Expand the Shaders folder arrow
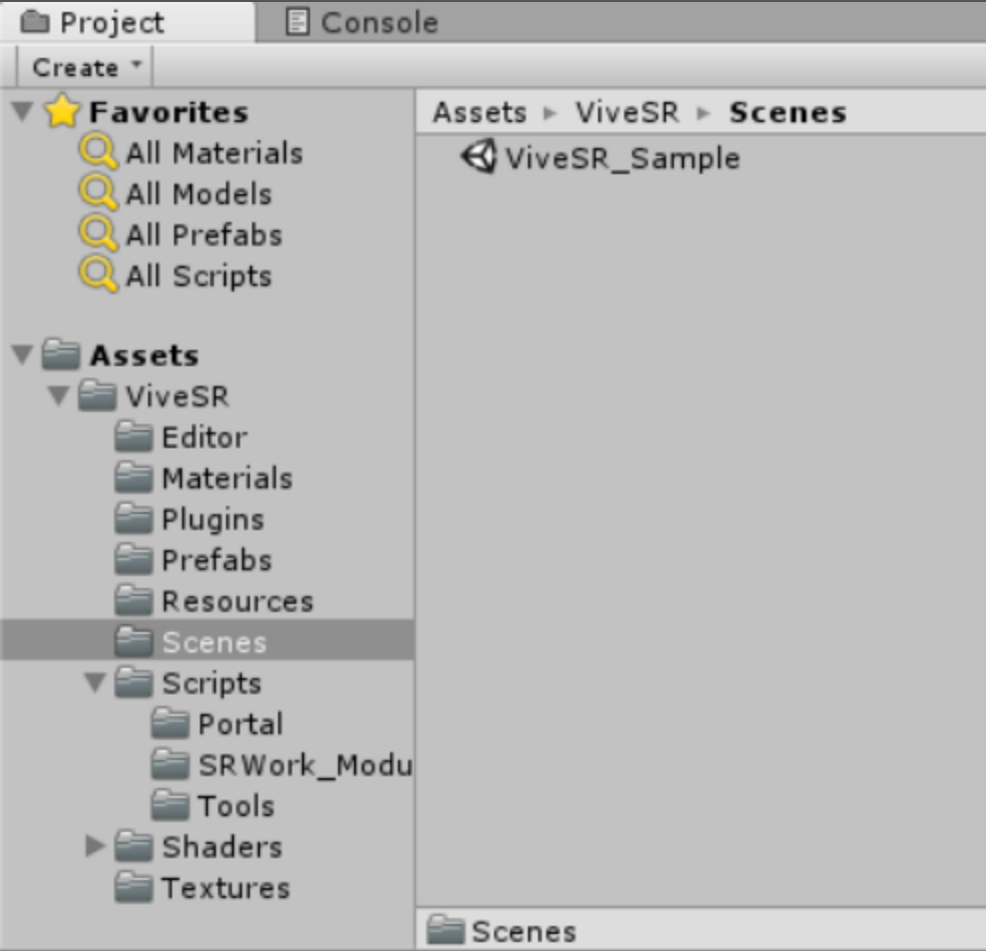986x951 pixels. tap(96, 847)
